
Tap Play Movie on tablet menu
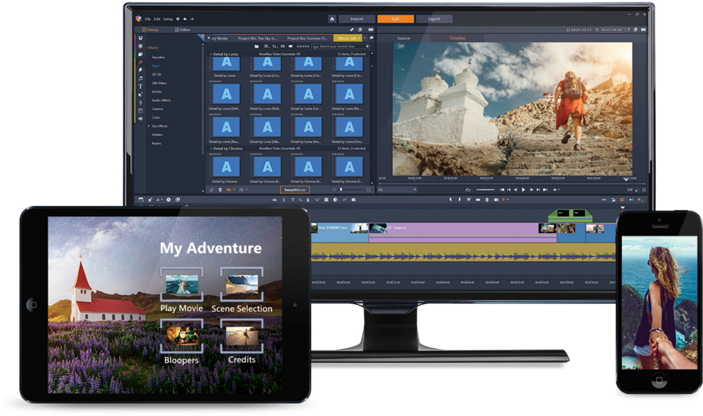coord(181,290)
